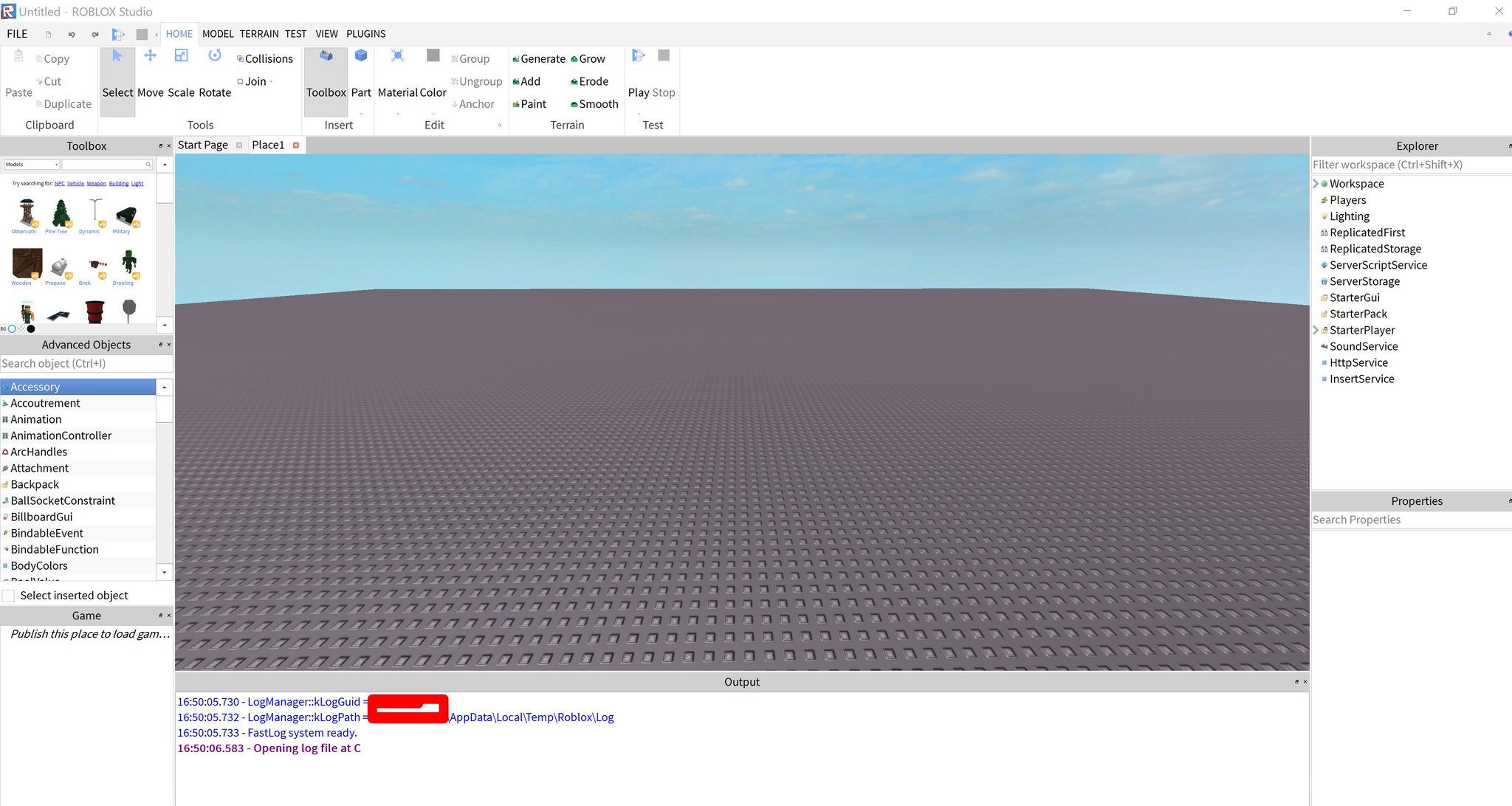Expand the Workspace tree item
Screen dimensions: 1512x806
point(1315,183)
